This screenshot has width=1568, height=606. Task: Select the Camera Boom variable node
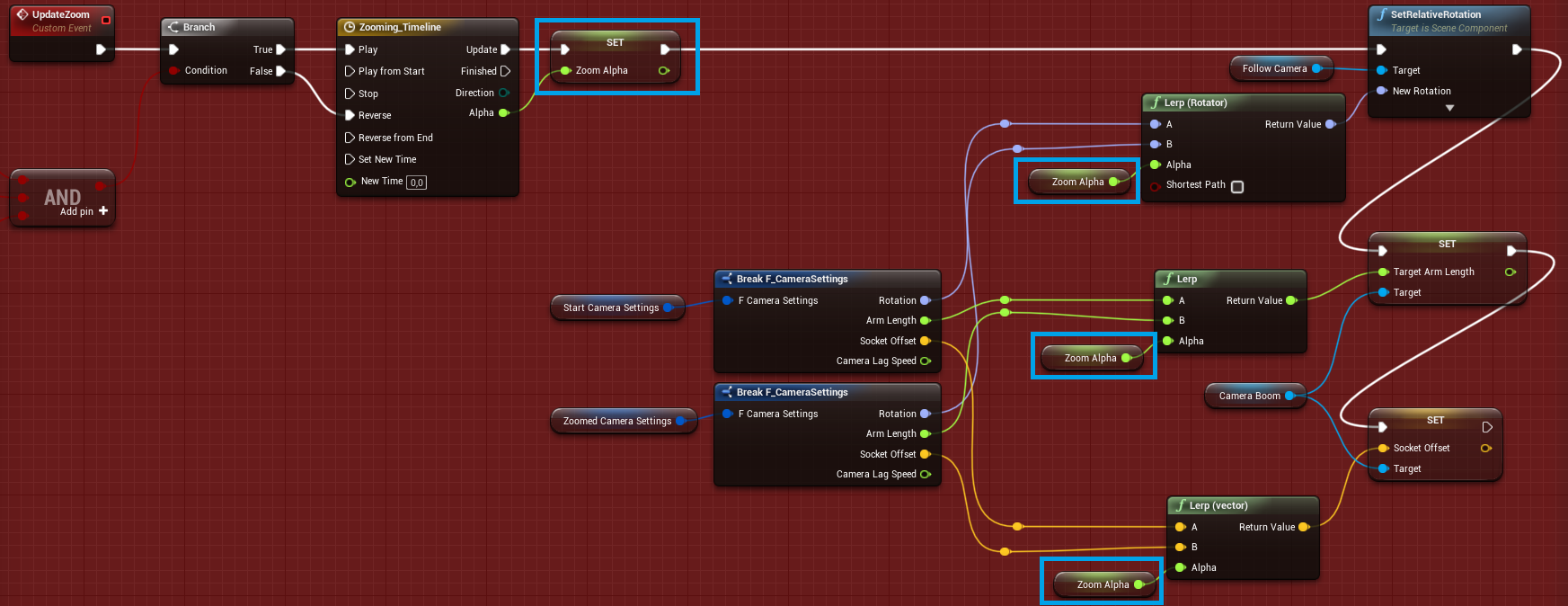pyautogui.click(x=1249, y=396)
